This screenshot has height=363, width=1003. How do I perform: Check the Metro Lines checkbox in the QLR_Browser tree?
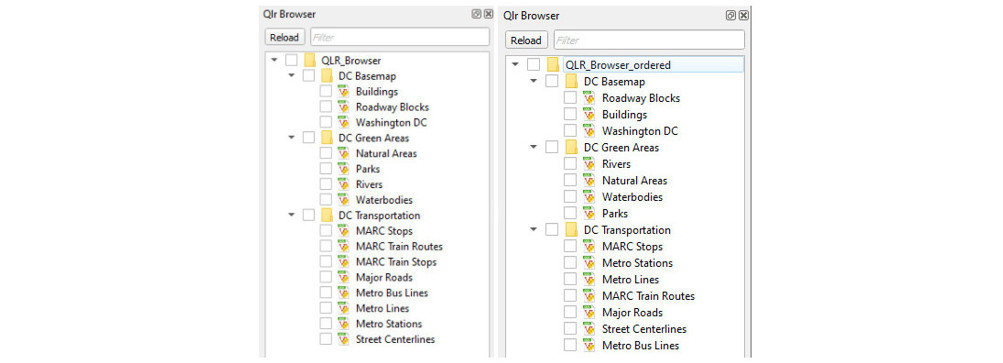pos(326,308)
